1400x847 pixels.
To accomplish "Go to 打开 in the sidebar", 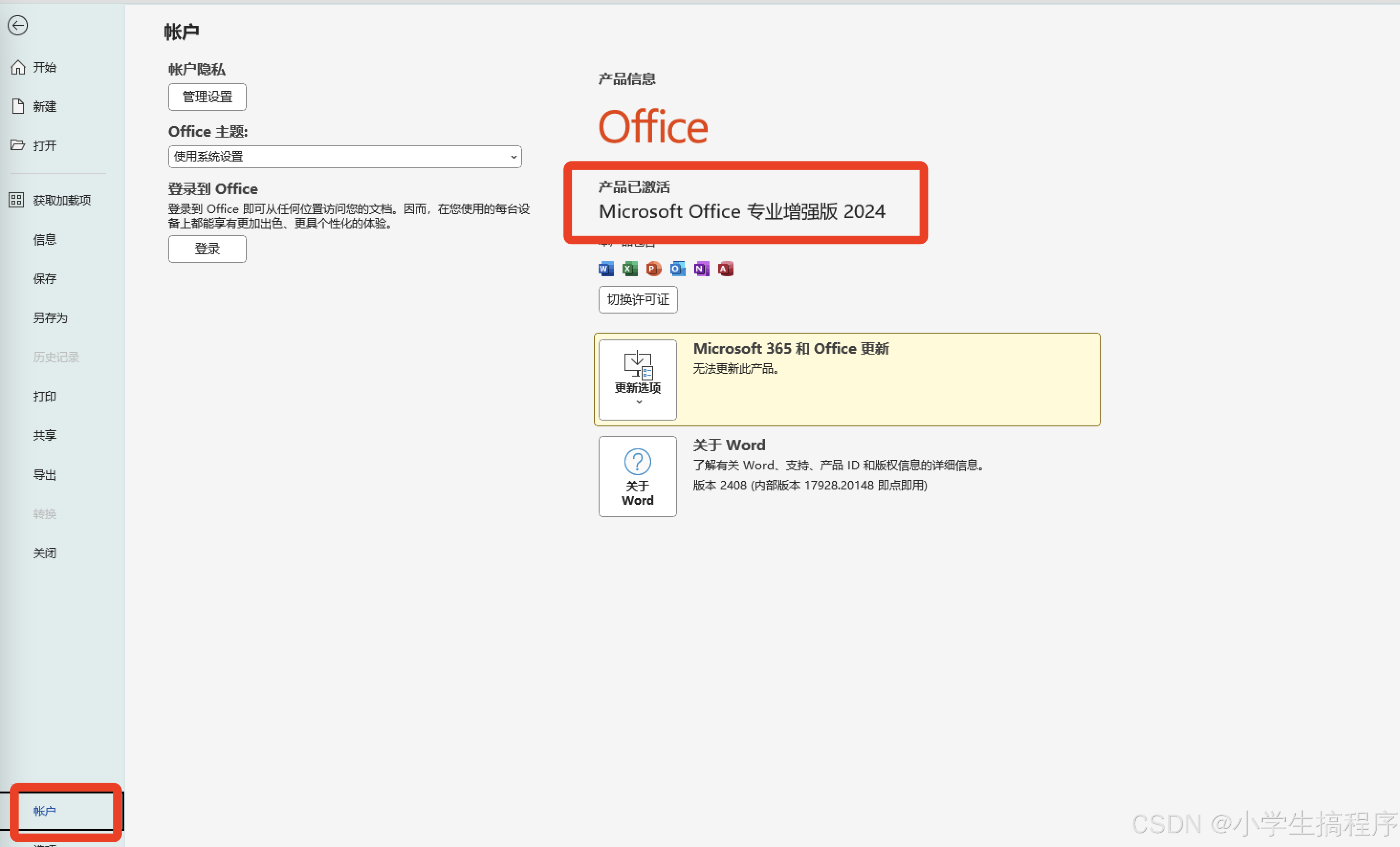I will (x=44, y=146).
